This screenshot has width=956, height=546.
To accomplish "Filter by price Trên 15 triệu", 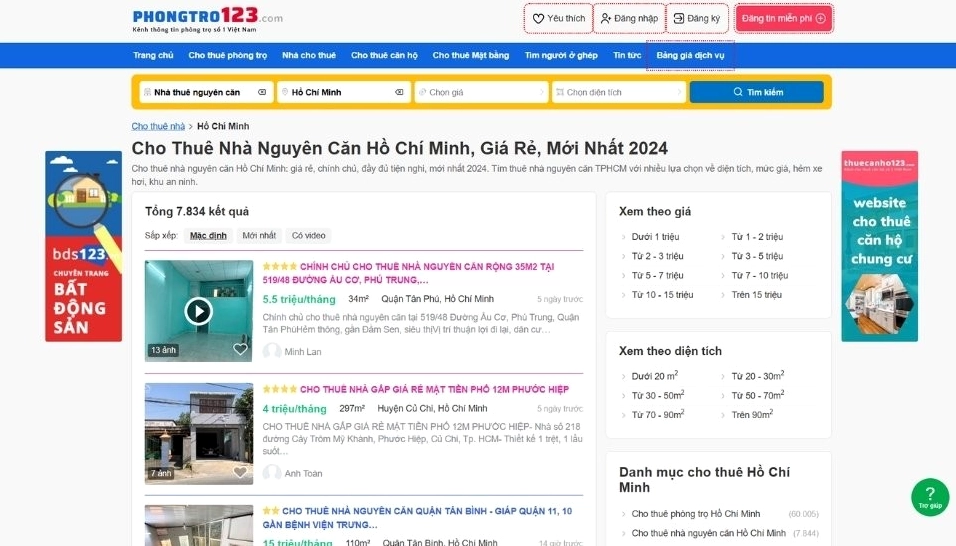I will [757, 295].
